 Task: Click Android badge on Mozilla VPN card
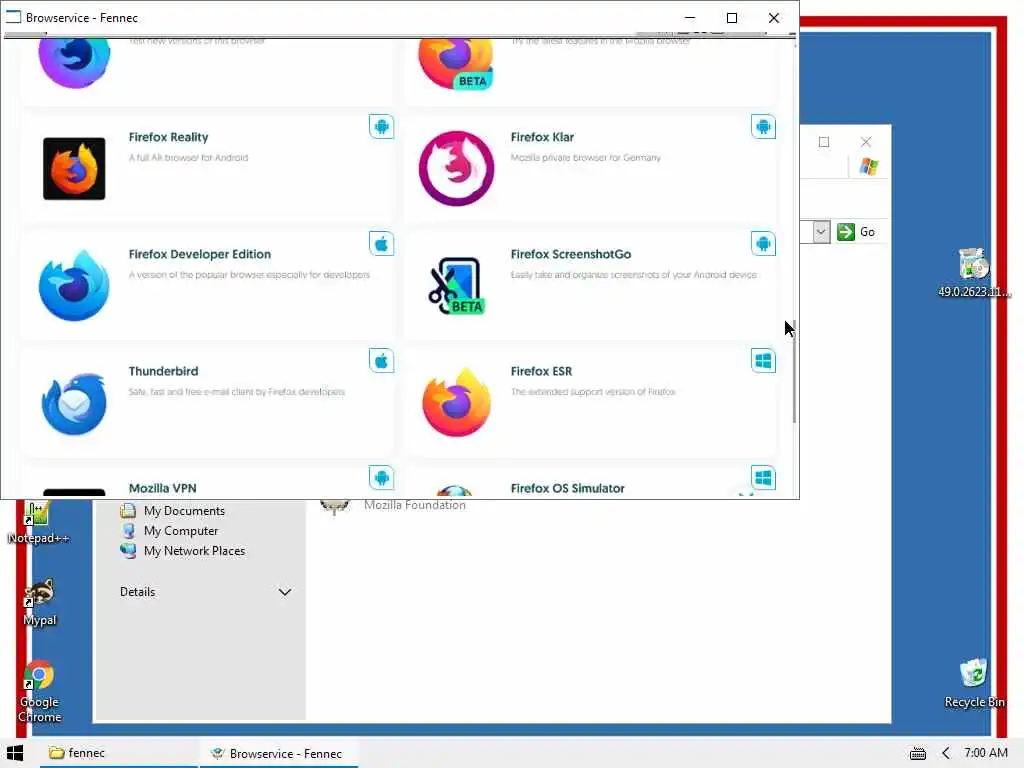click(x=381, y=477)
